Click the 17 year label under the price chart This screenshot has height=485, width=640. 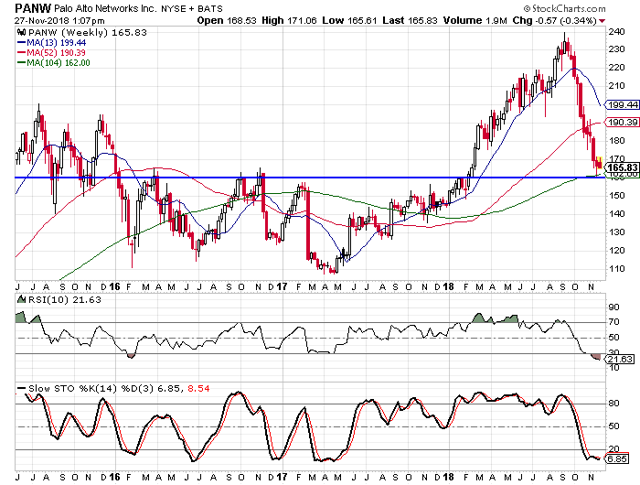[x=282, y=287]
